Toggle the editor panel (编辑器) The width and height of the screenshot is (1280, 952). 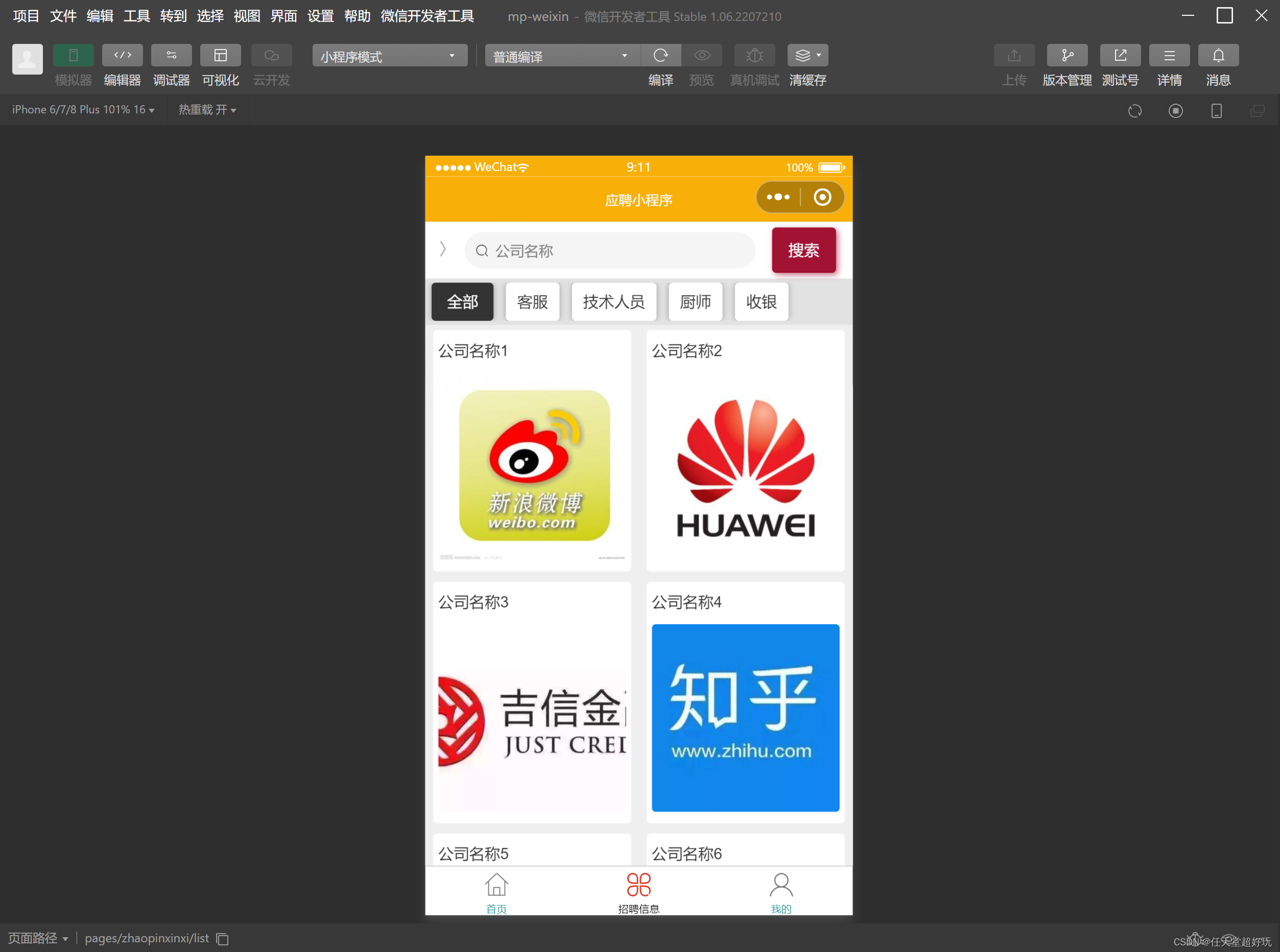pos(122,55)
